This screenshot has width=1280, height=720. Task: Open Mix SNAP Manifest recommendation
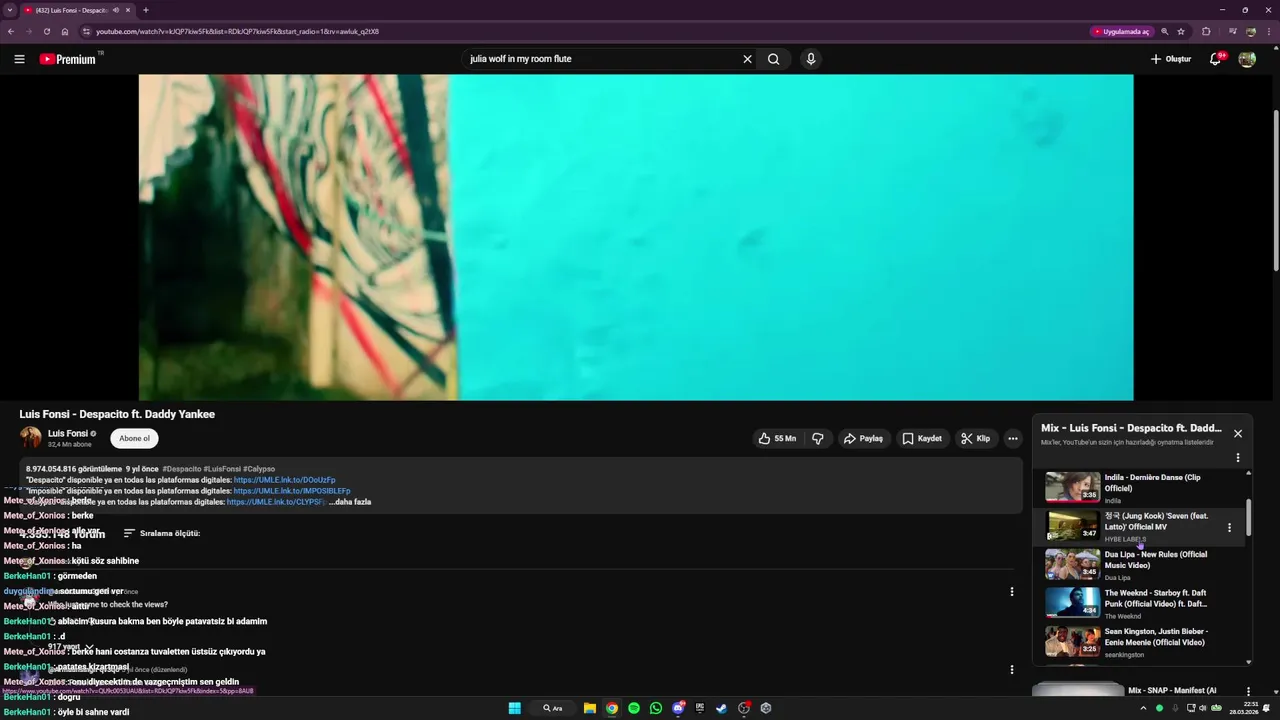click(1172, 691)
